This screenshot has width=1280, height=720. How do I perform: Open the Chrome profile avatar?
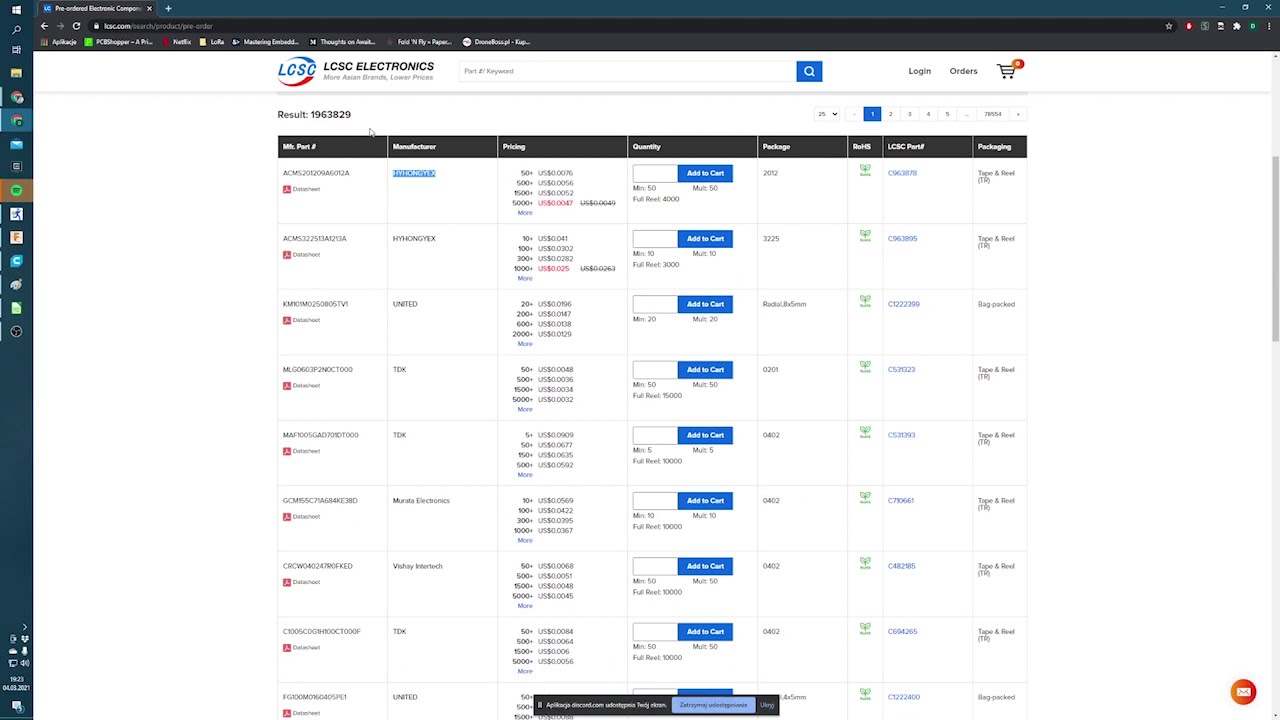click(x=1253, y=26)
